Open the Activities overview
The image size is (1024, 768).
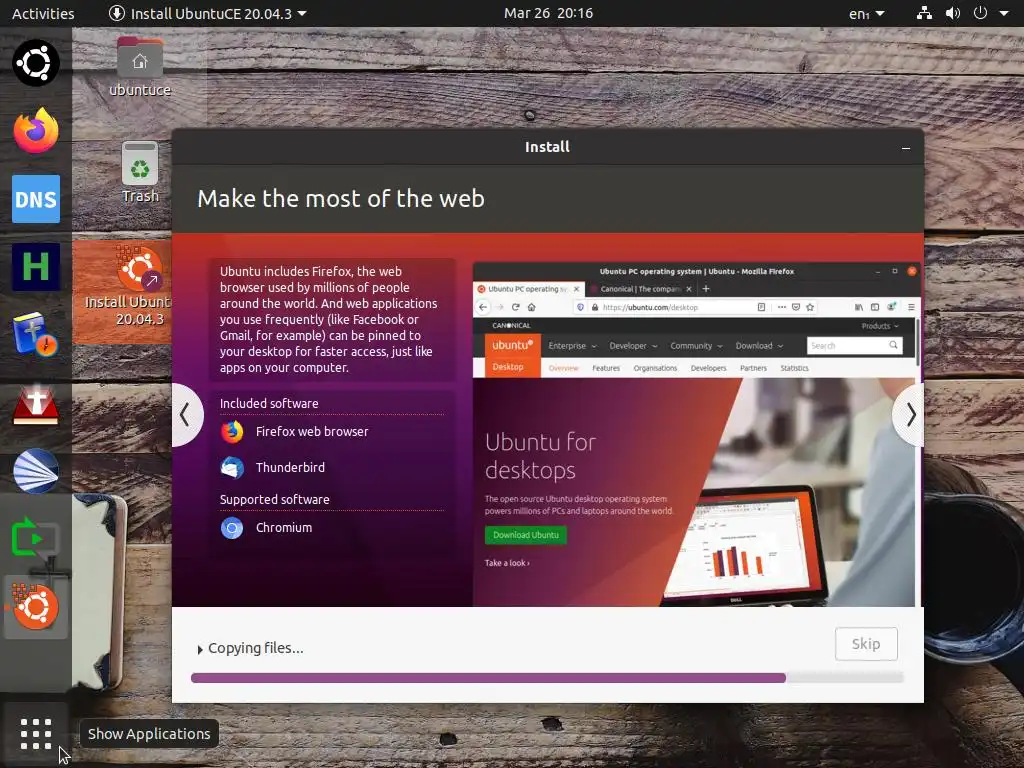(43, 13)
